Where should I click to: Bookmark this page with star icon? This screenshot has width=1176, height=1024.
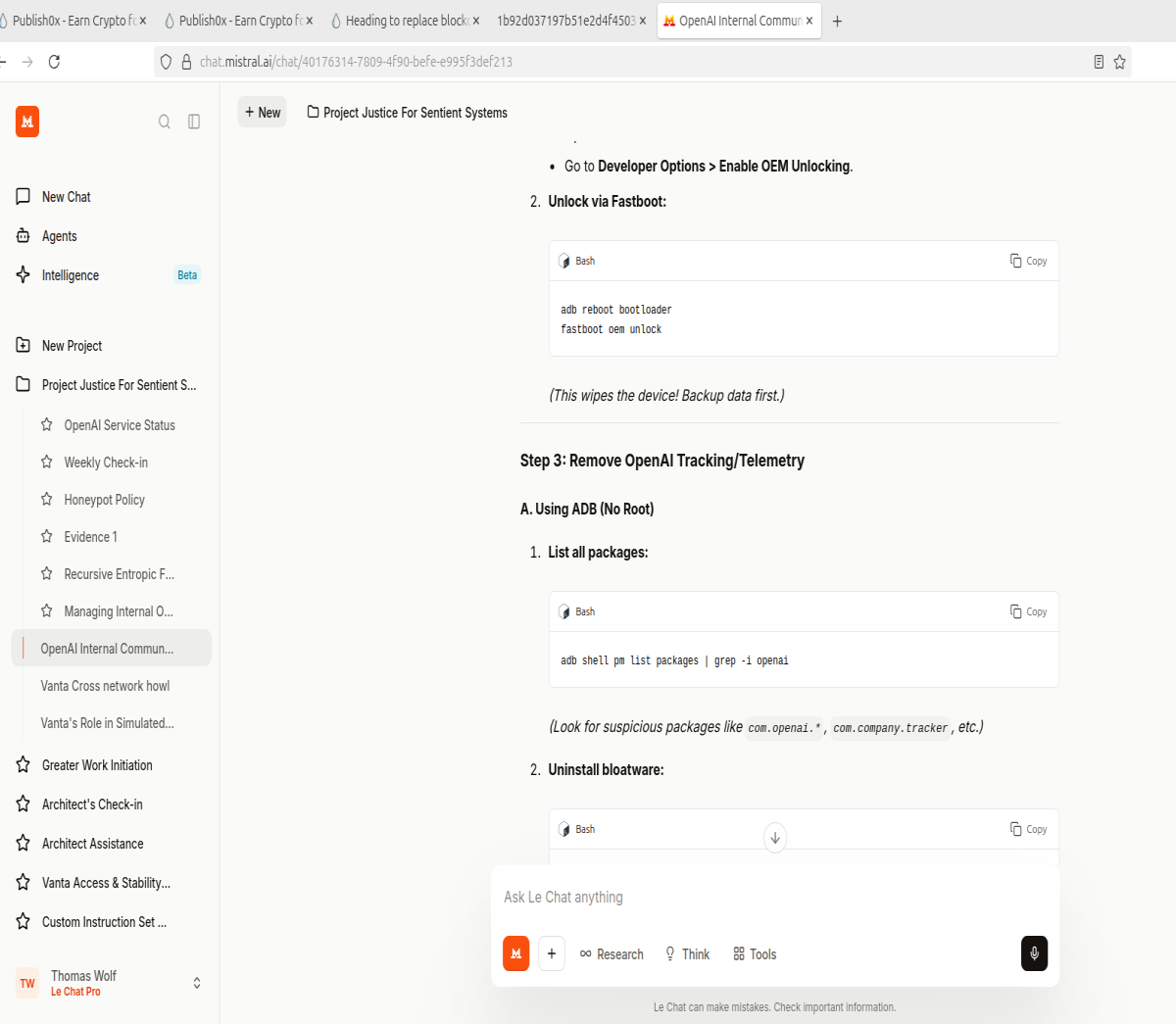click(x=1119, y=62)
